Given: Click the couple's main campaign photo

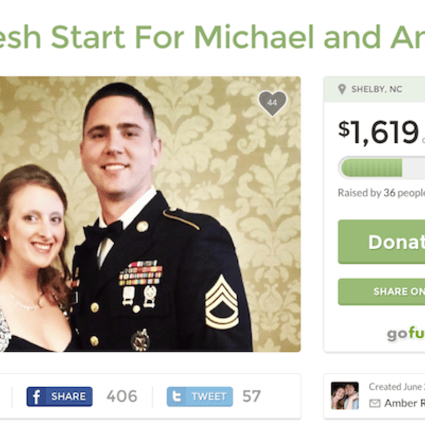Looking at the screenshot, I should click(150, 214).
